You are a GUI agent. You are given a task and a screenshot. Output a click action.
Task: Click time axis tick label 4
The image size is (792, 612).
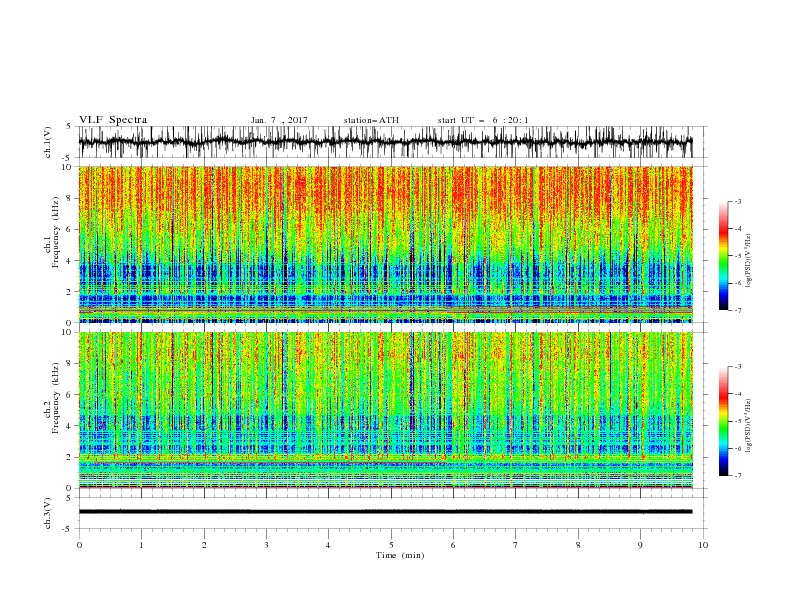(x=328, y=545)
